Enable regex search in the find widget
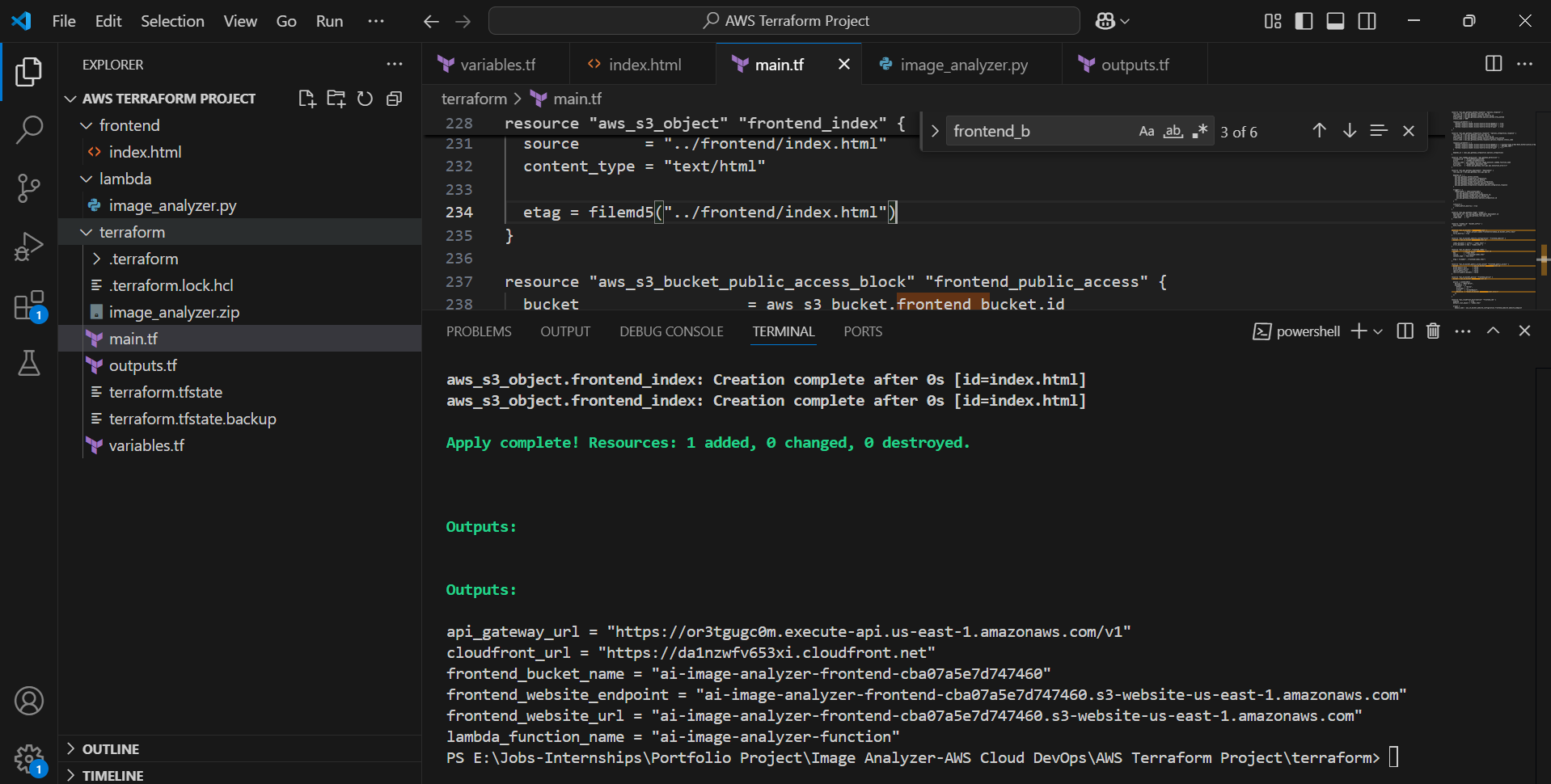Image resolution: width=1551 pixels, height=784 pixels. tap(1199, 130)
